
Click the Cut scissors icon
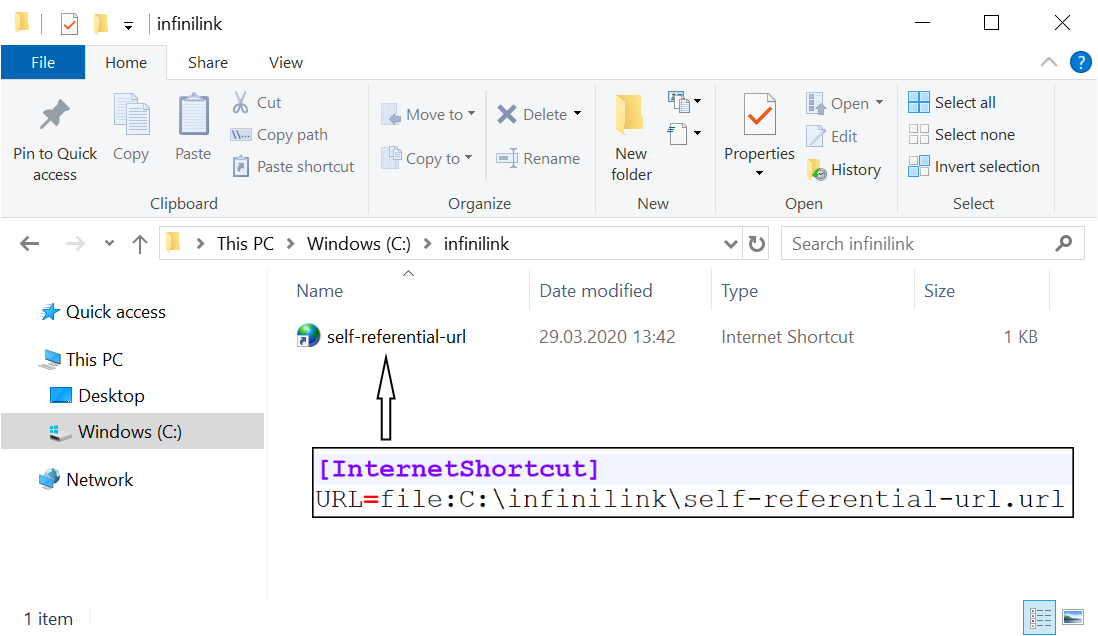[x=241, y=102]
